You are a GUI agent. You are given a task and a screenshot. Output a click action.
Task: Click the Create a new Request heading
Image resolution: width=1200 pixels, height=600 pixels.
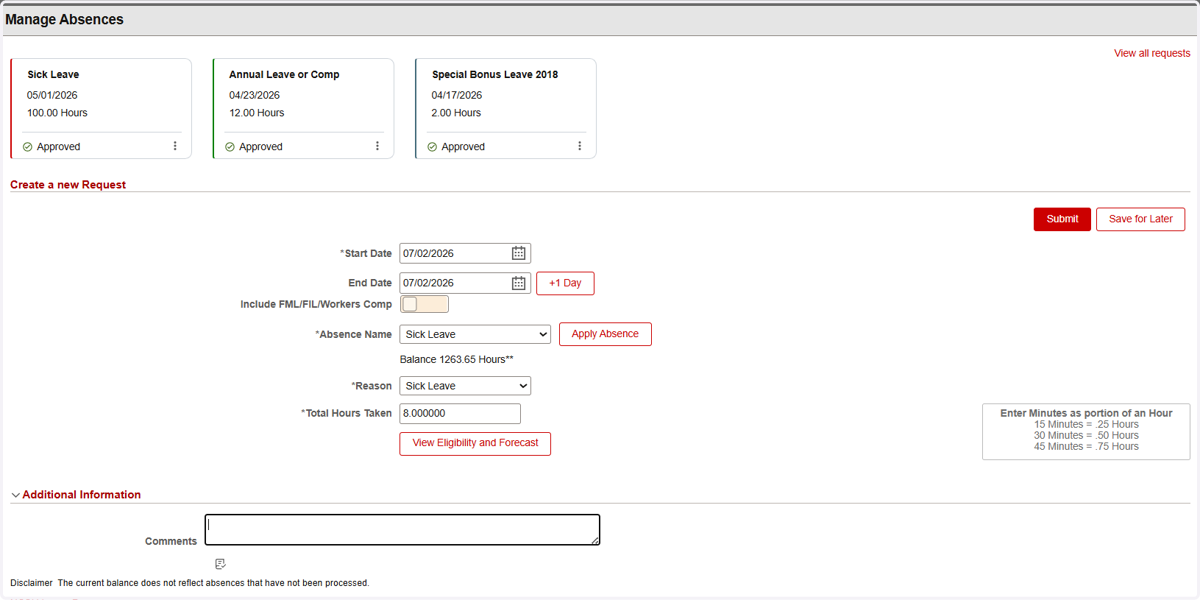(x=68, y=185)
